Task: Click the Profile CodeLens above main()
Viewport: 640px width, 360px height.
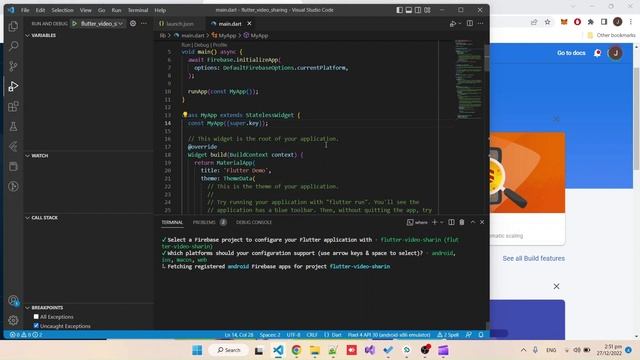Action: click(220, 44)
